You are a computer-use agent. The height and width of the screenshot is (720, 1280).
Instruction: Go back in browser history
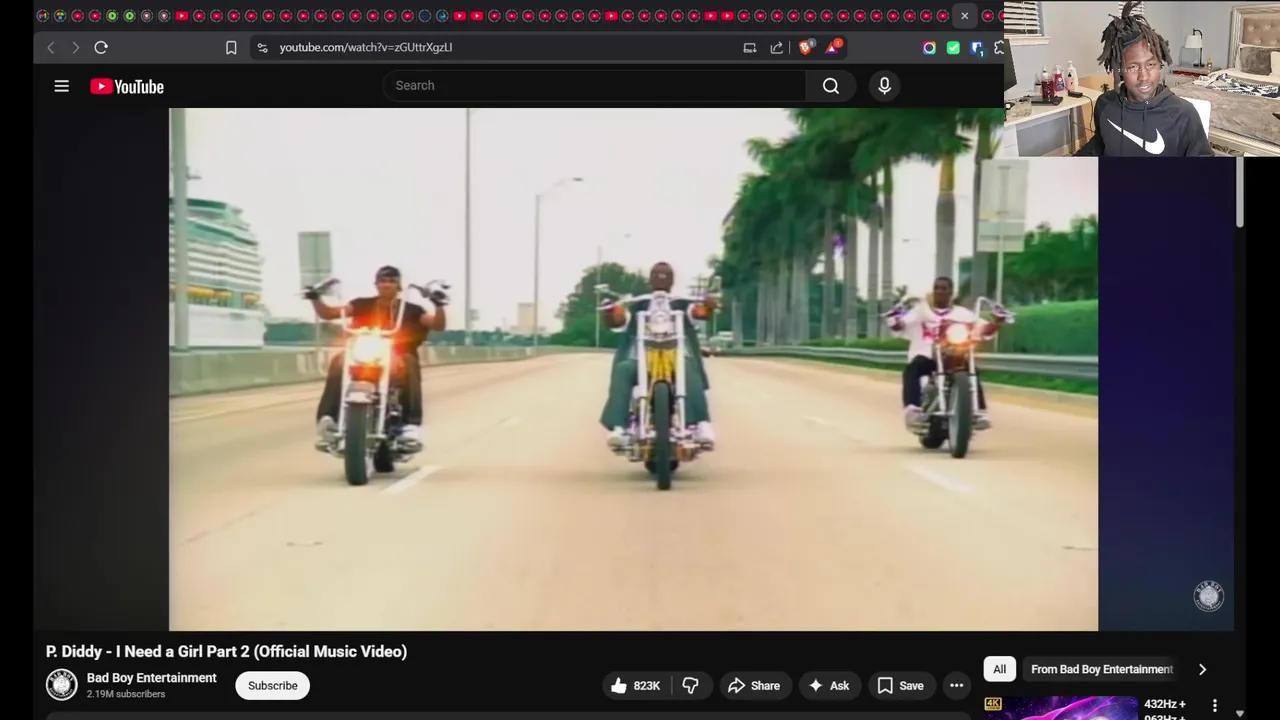51,47
